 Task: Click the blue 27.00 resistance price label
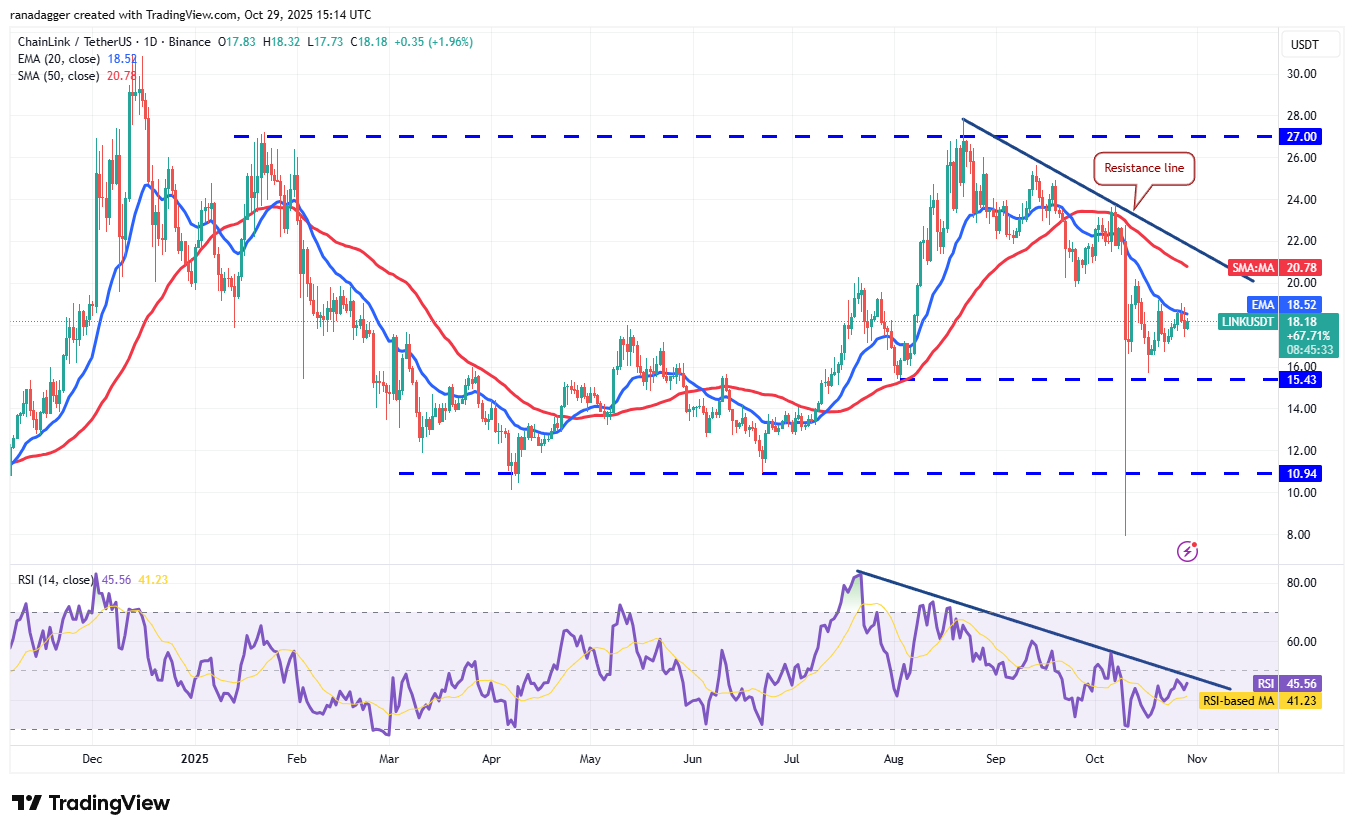[x=1299, y=137]
